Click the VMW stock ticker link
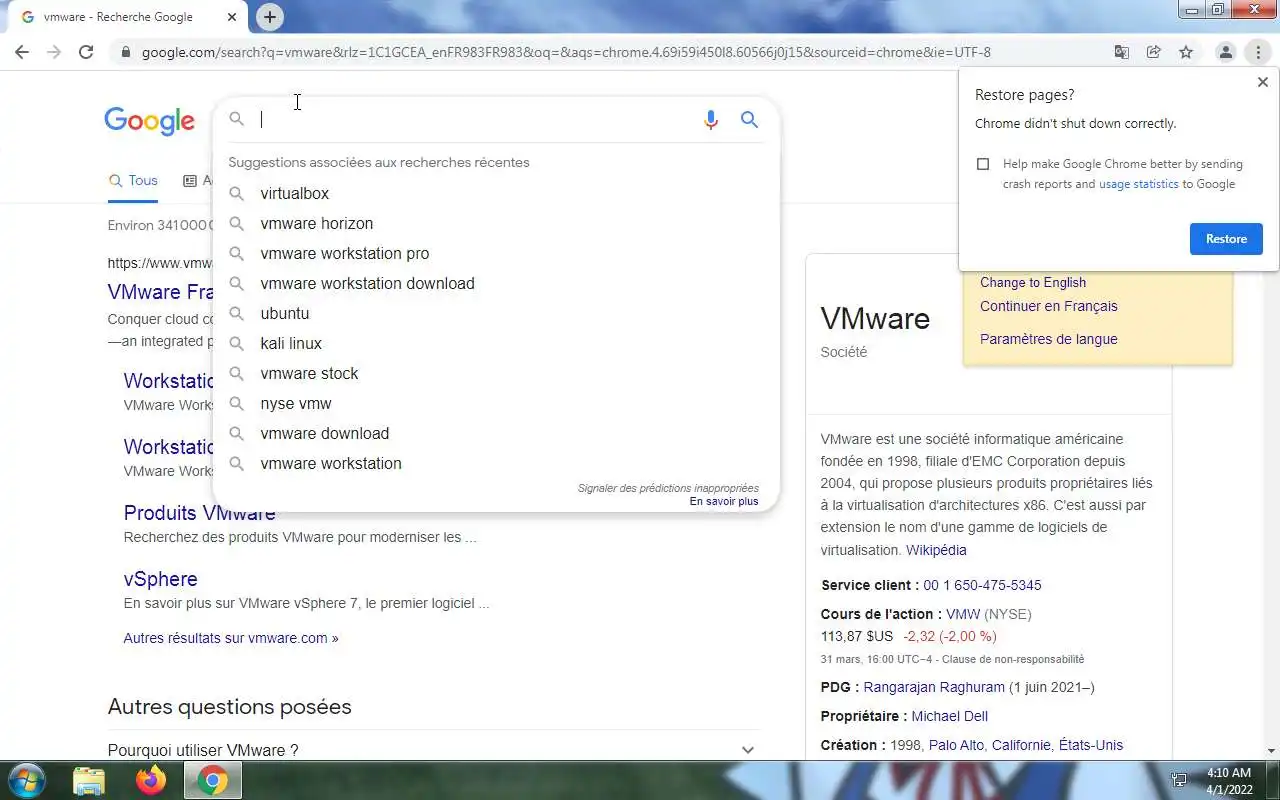Image resolution: width=1280 pixels, height=800 pixels. click(963, 614)
